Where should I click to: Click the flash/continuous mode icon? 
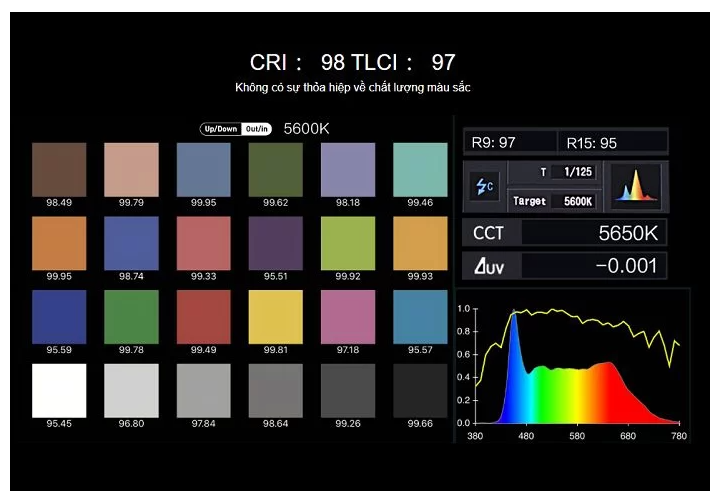(482, 186)
